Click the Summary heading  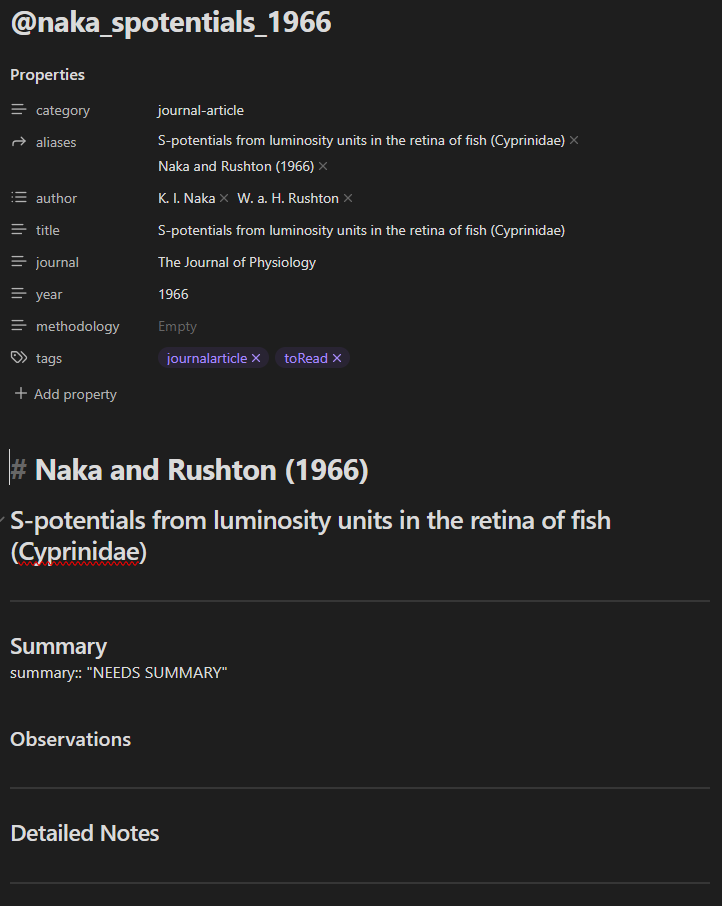click(x=58, y=646)
